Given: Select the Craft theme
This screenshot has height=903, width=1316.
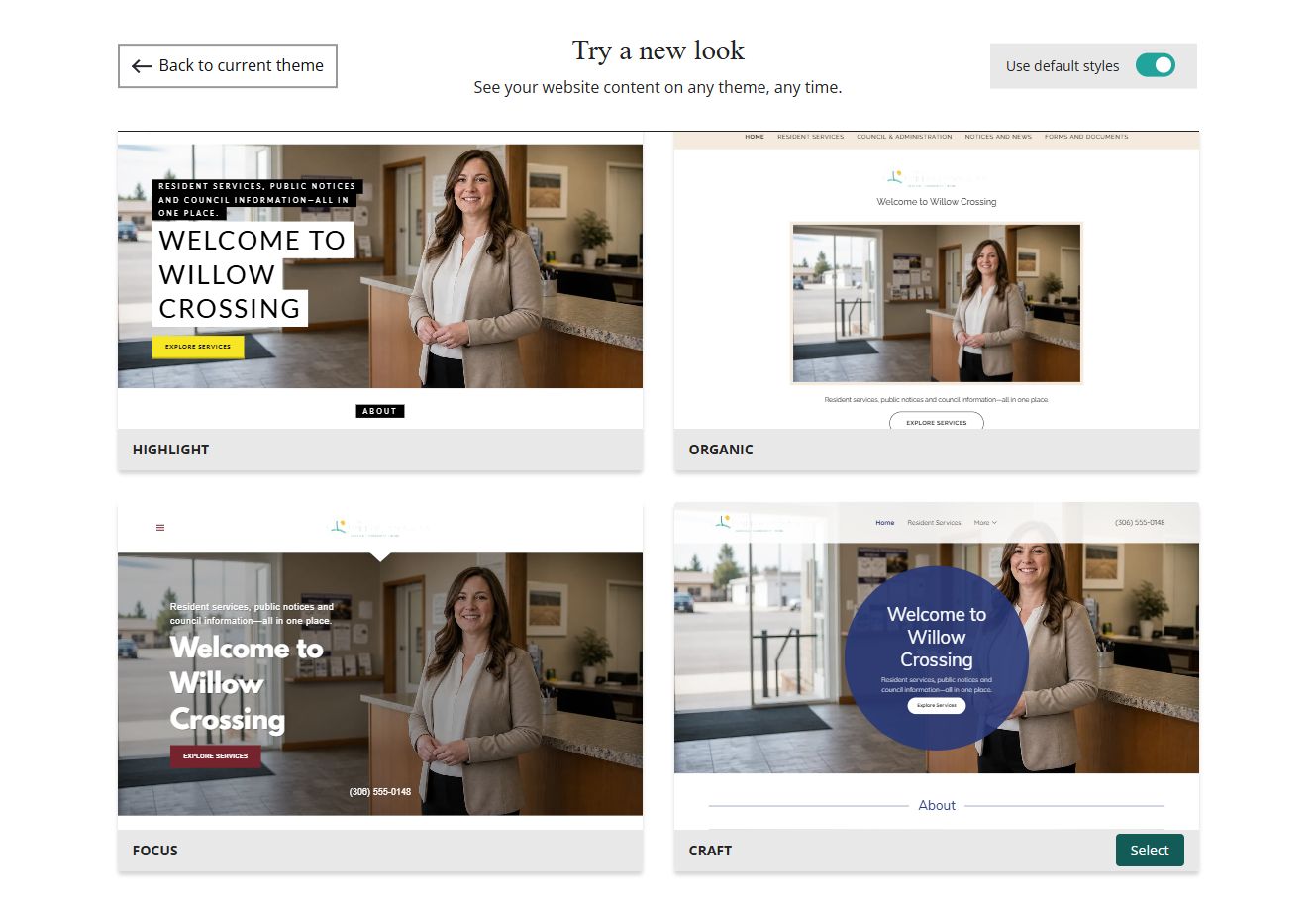Looking at the screenshot, I should pos(1150,850).
